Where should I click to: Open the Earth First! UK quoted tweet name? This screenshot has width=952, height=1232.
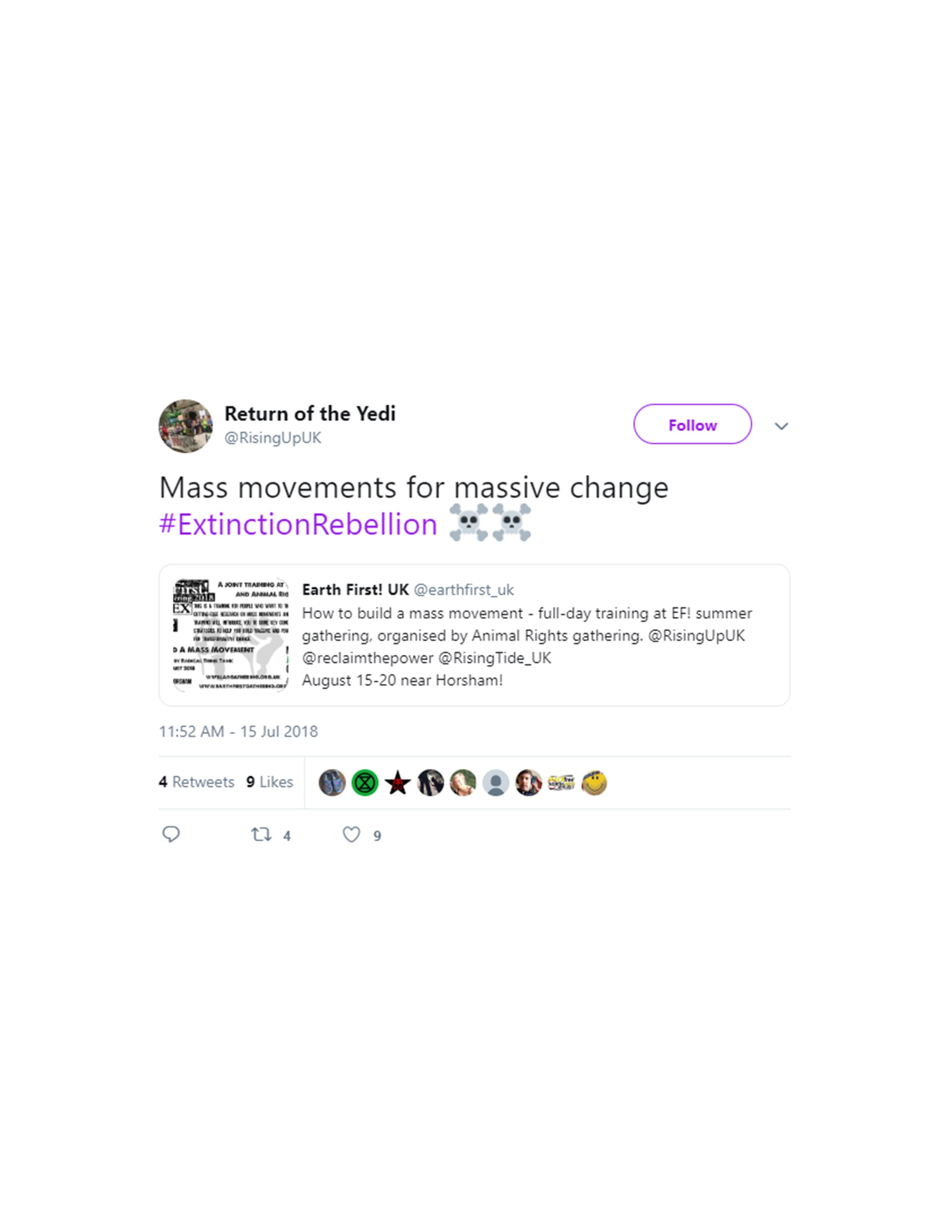tap(355, 589)
